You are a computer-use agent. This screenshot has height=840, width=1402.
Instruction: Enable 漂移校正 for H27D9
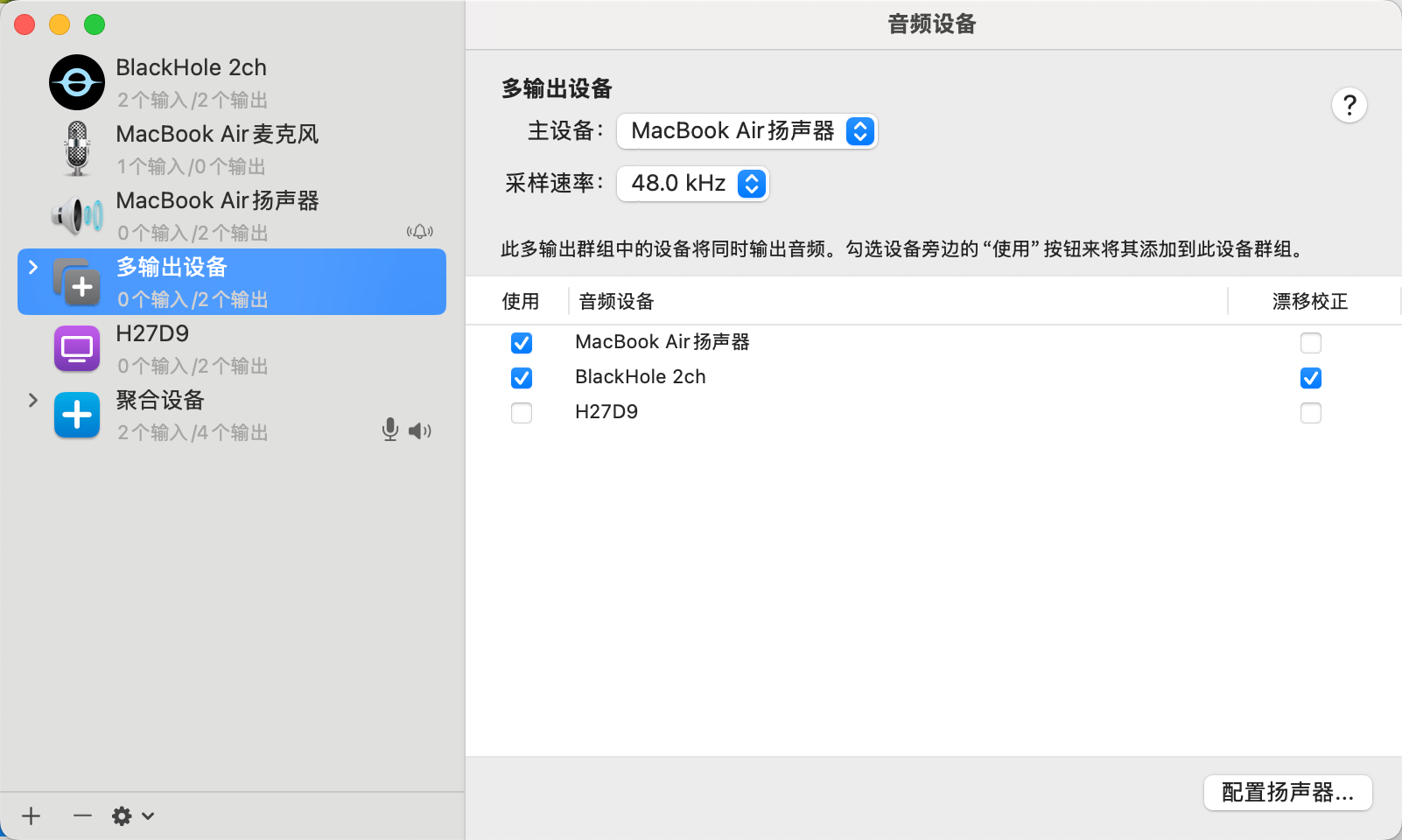1311,413
